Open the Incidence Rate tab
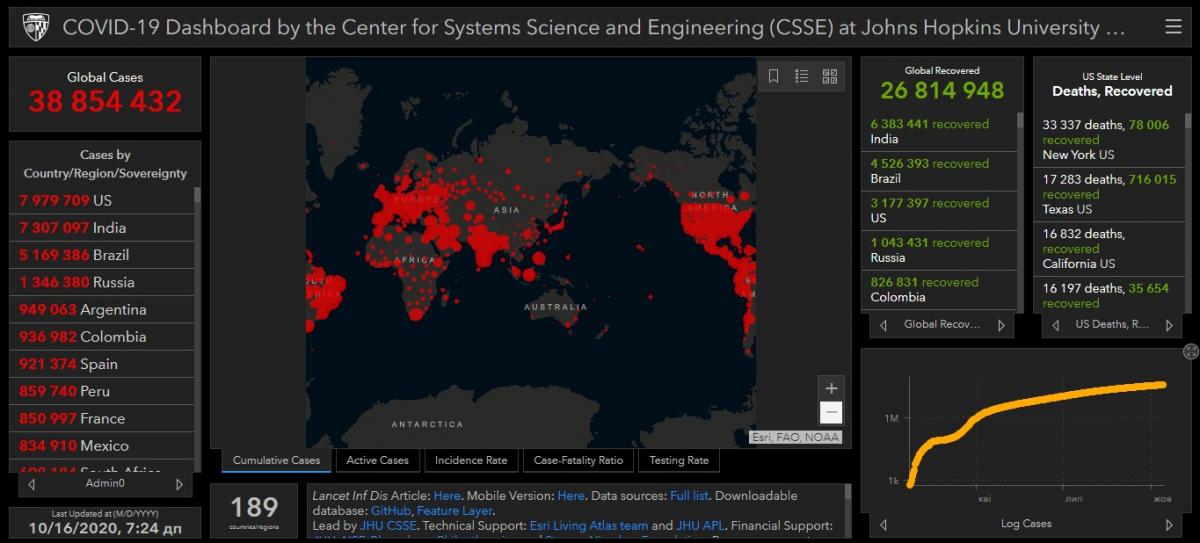 tap(470, 460)
